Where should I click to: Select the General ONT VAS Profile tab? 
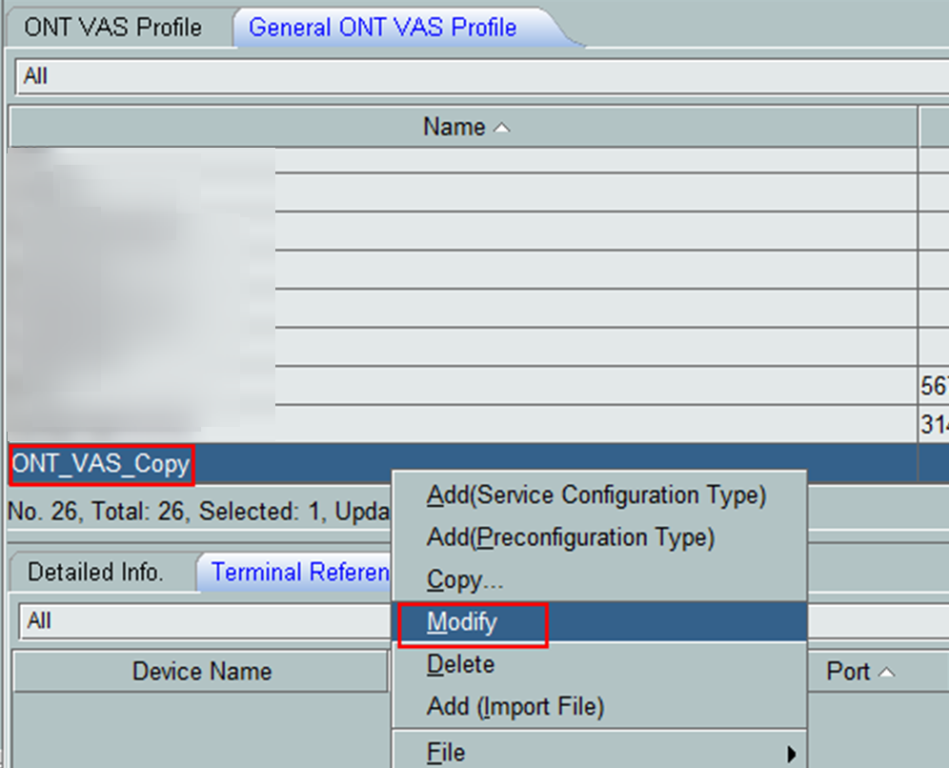coord(382,27)
